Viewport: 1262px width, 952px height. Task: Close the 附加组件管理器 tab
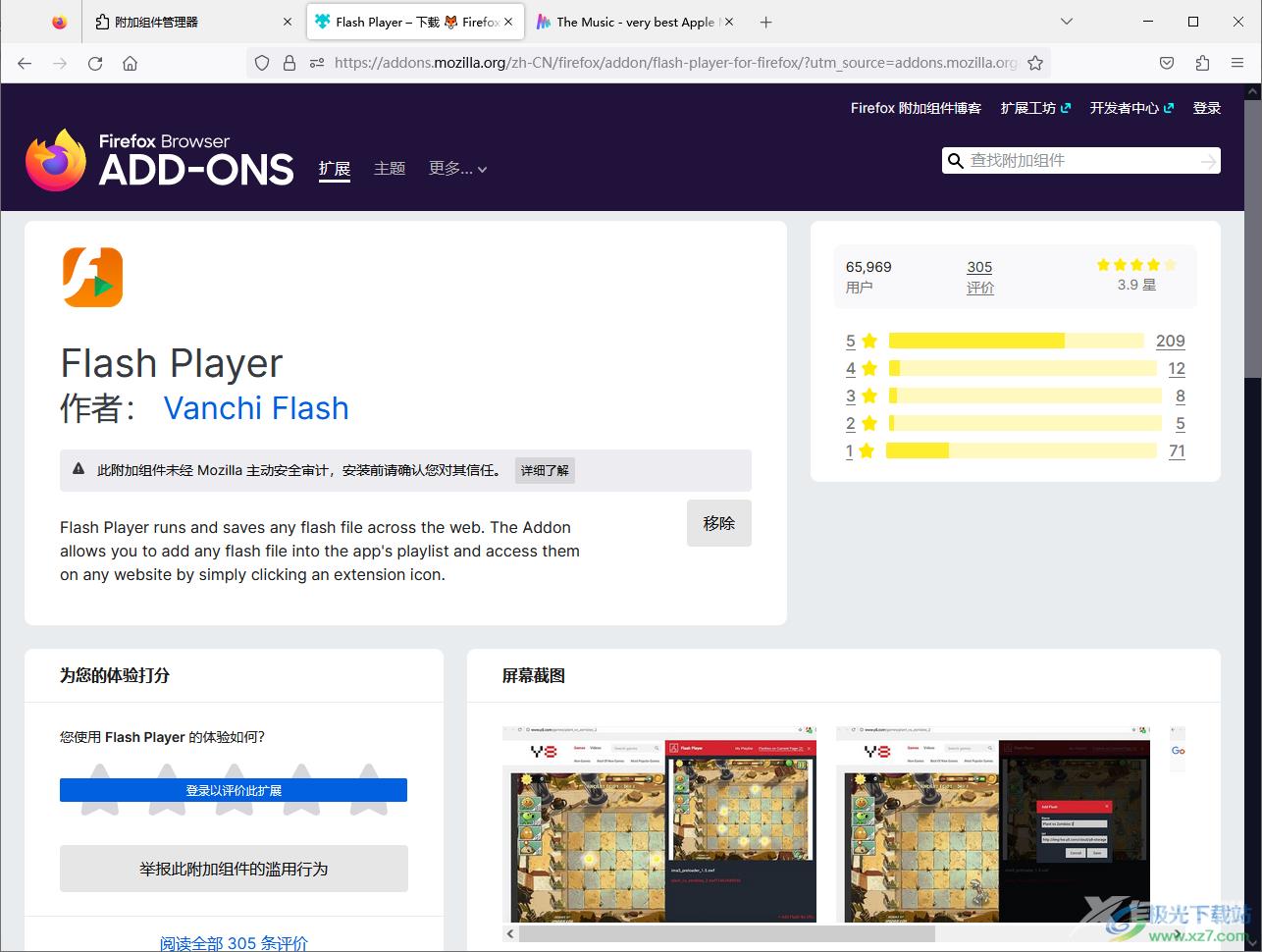pyautogui.click(x=288, y=22)
